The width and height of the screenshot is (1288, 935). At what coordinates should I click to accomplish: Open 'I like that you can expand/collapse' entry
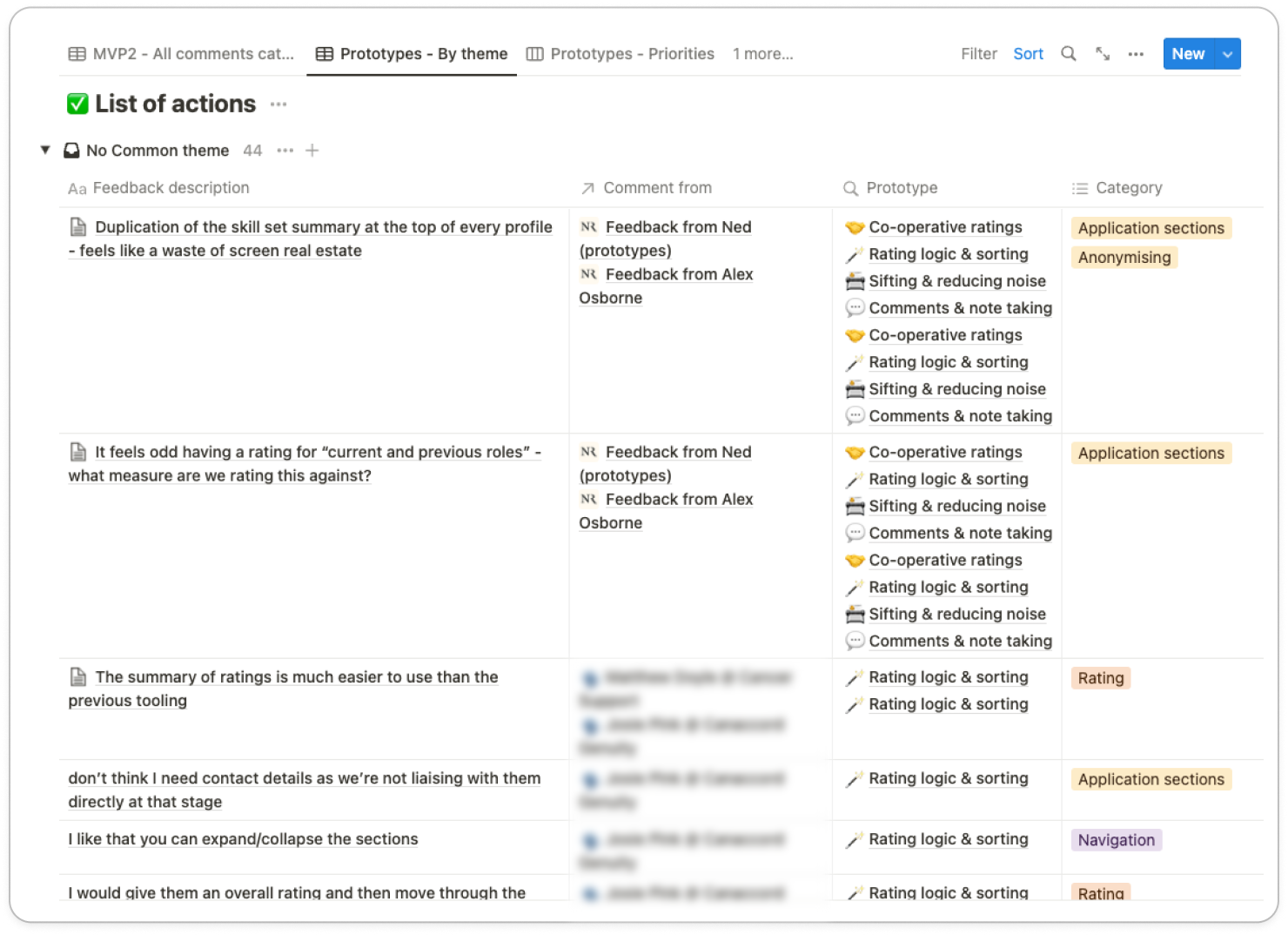pyautogui.click(x=244, y=839)
